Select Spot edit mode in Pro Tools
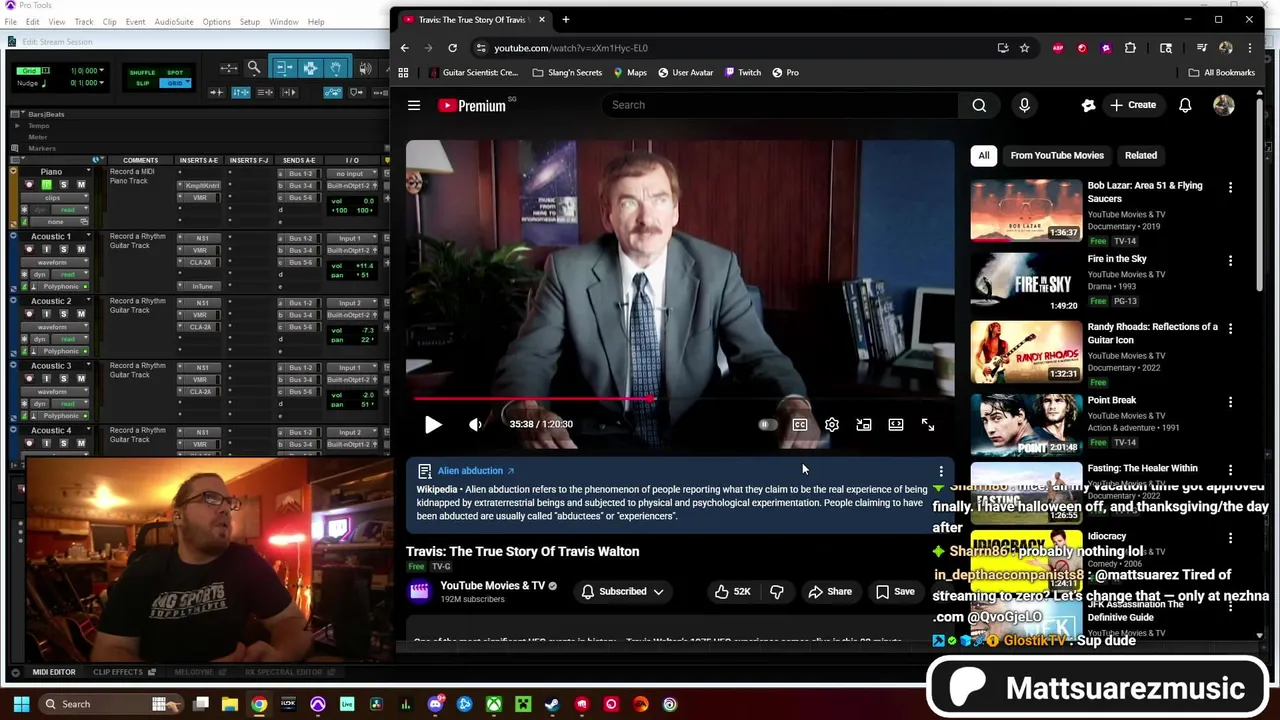Image resolution: width=1280 pixels, height=720 pixels. click(x=175, y=73)
